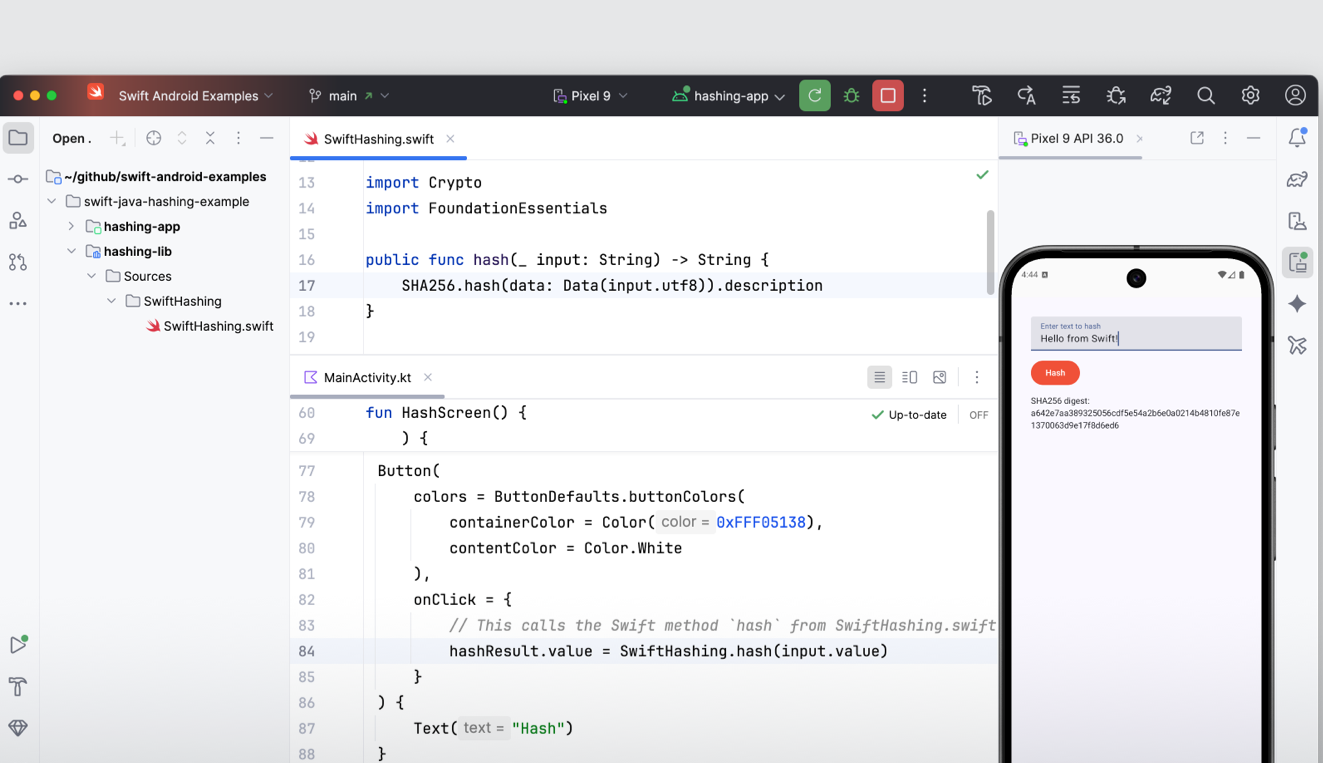Run the hashing-app configuration
The width and height of the screenshot is (1323, 763).
814,95
